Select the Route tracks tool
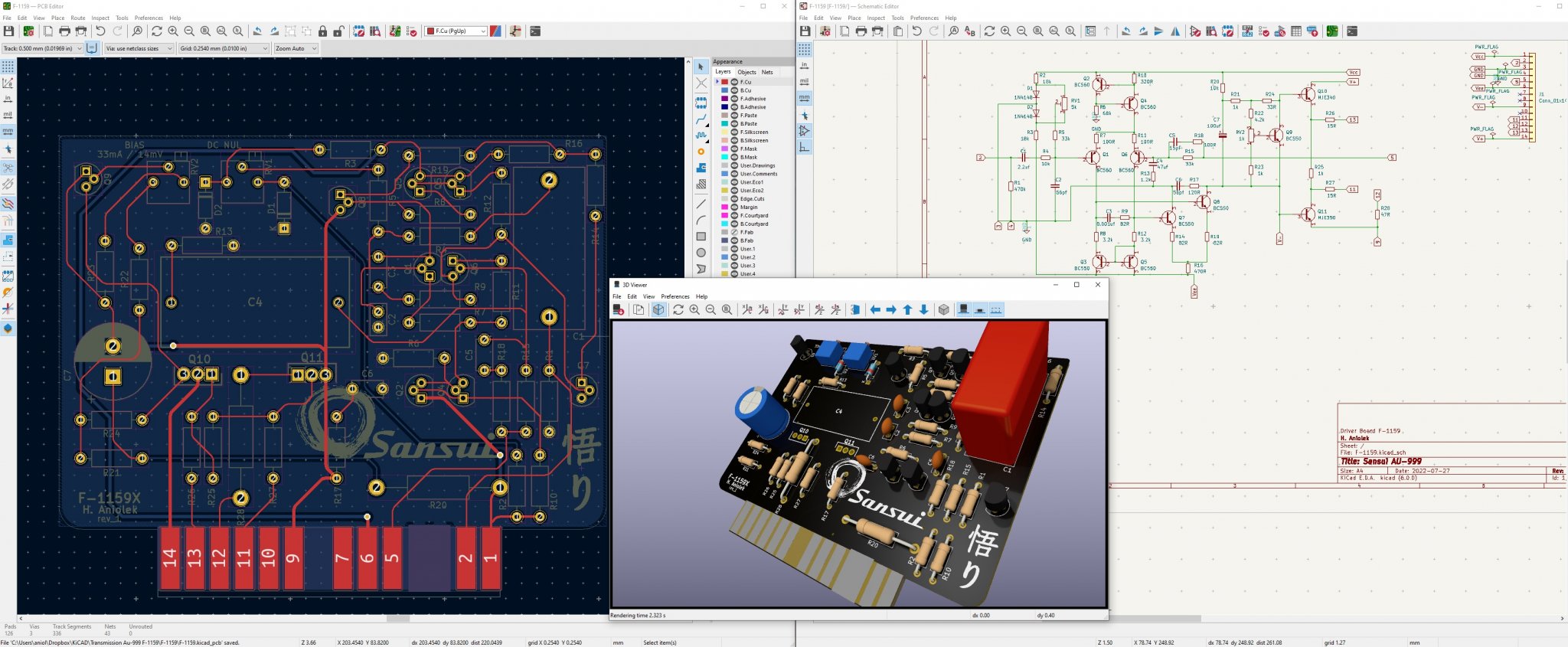The width and height of the screenshot is (1568, 647). click(701, 119)
